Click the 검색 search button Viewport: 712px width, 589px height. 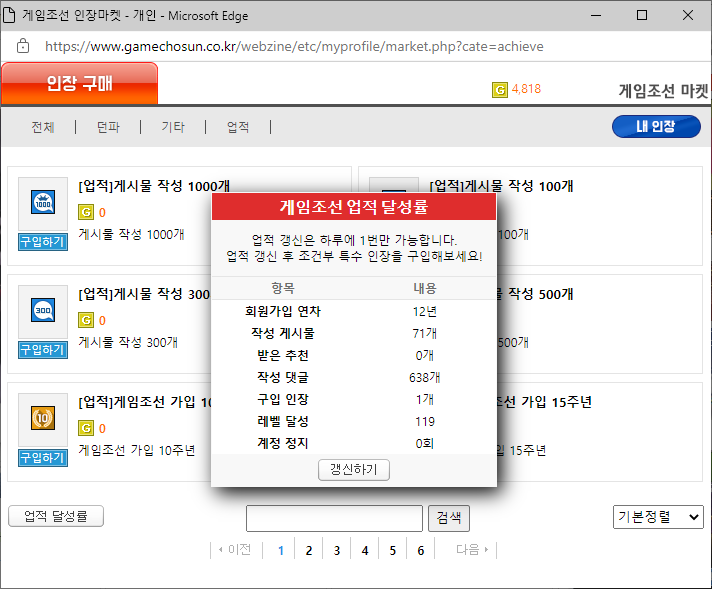coord(449,518)
